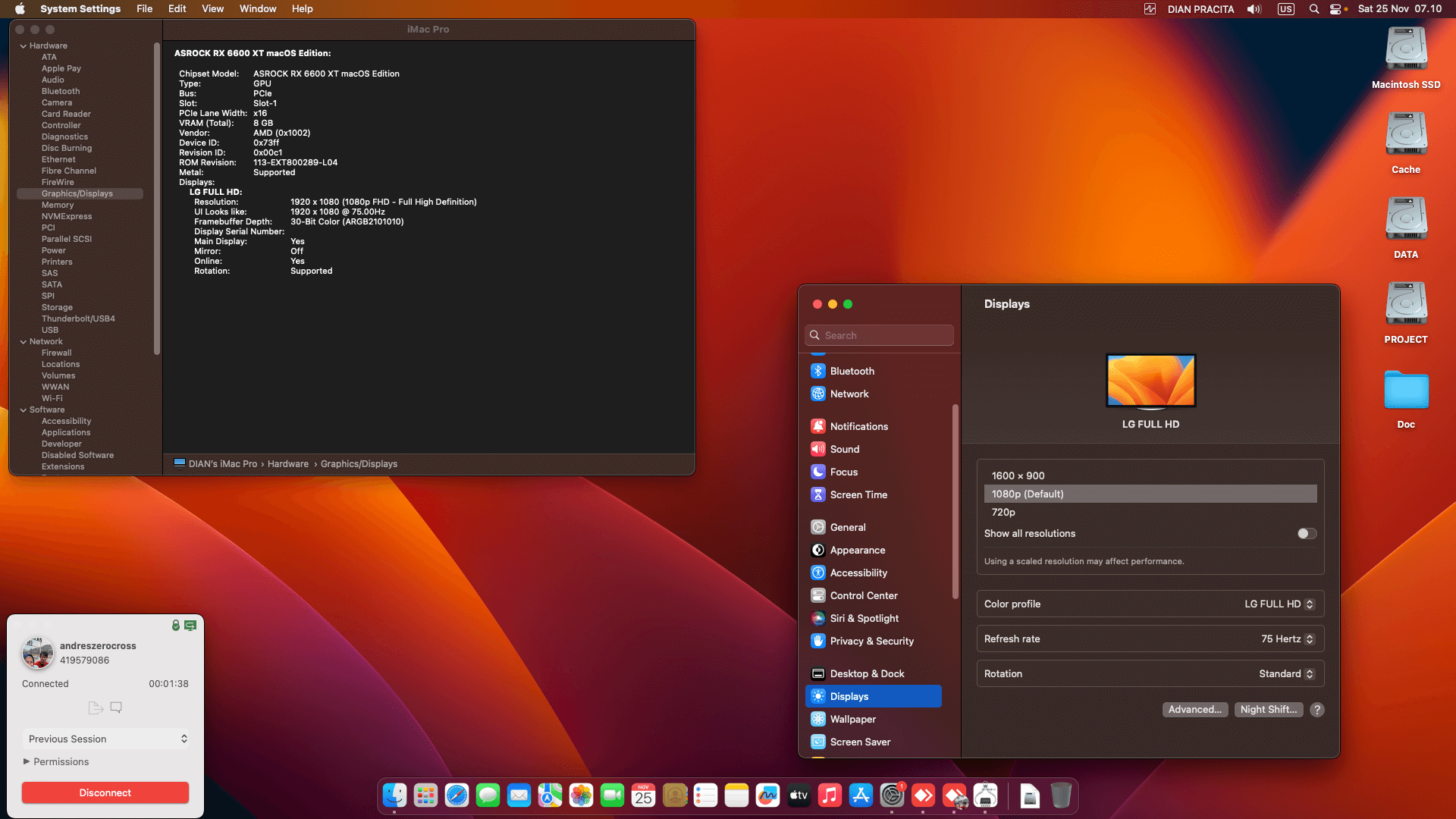Select Storage in System Information sidebar

(x=57, y=308)
